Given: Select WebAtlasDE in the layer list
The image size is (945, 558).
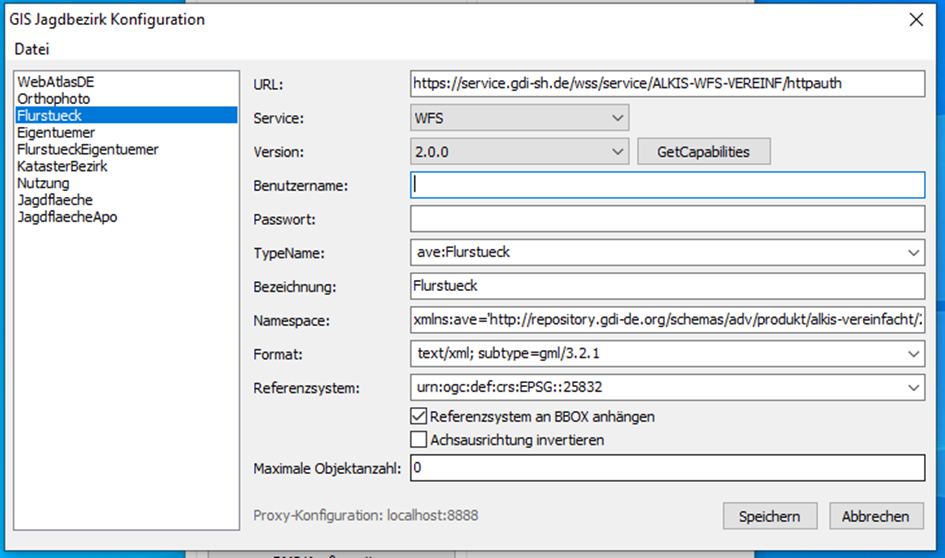Looking at the screenshot, I should click(55, 82).
